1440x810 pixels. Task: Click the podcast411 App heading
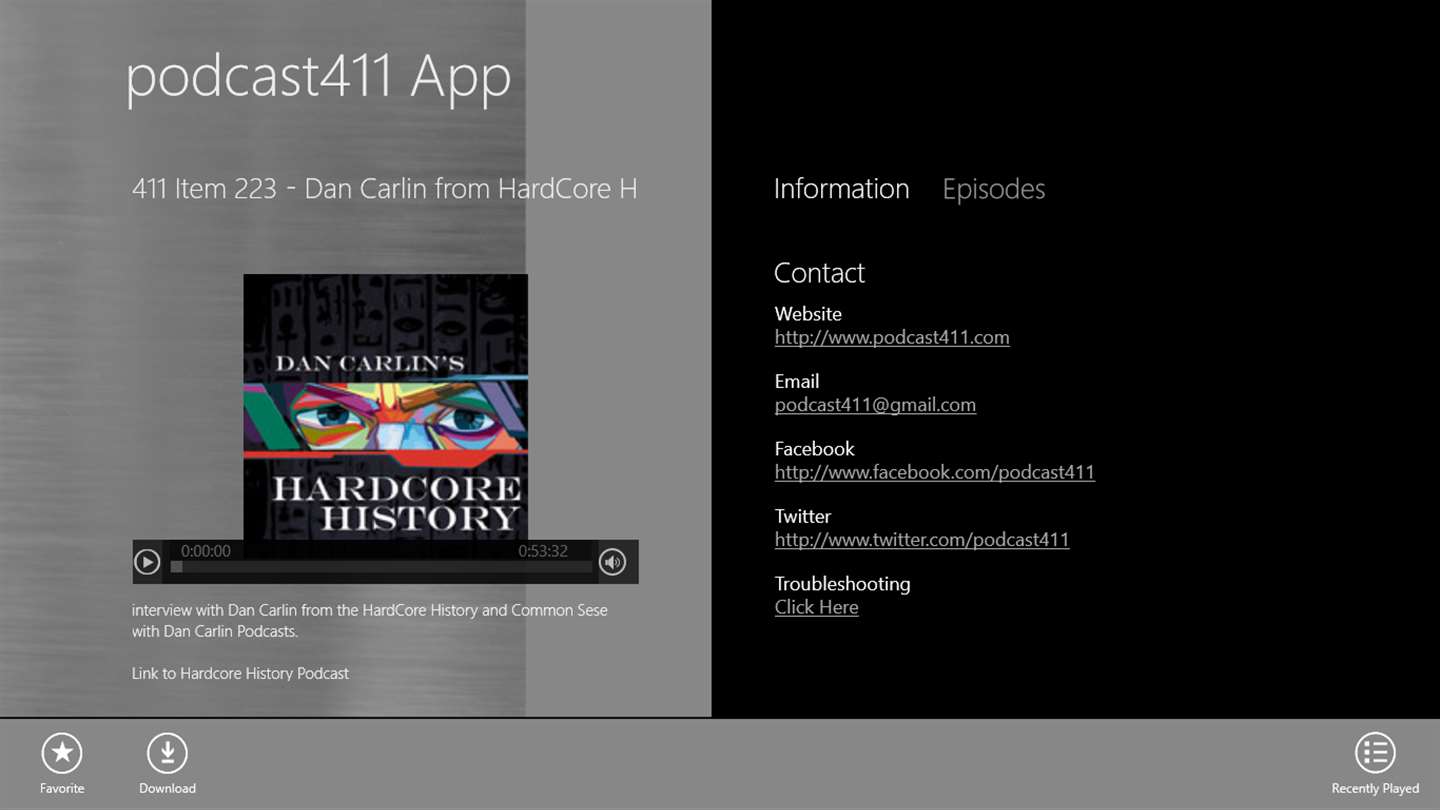point(318,77)
